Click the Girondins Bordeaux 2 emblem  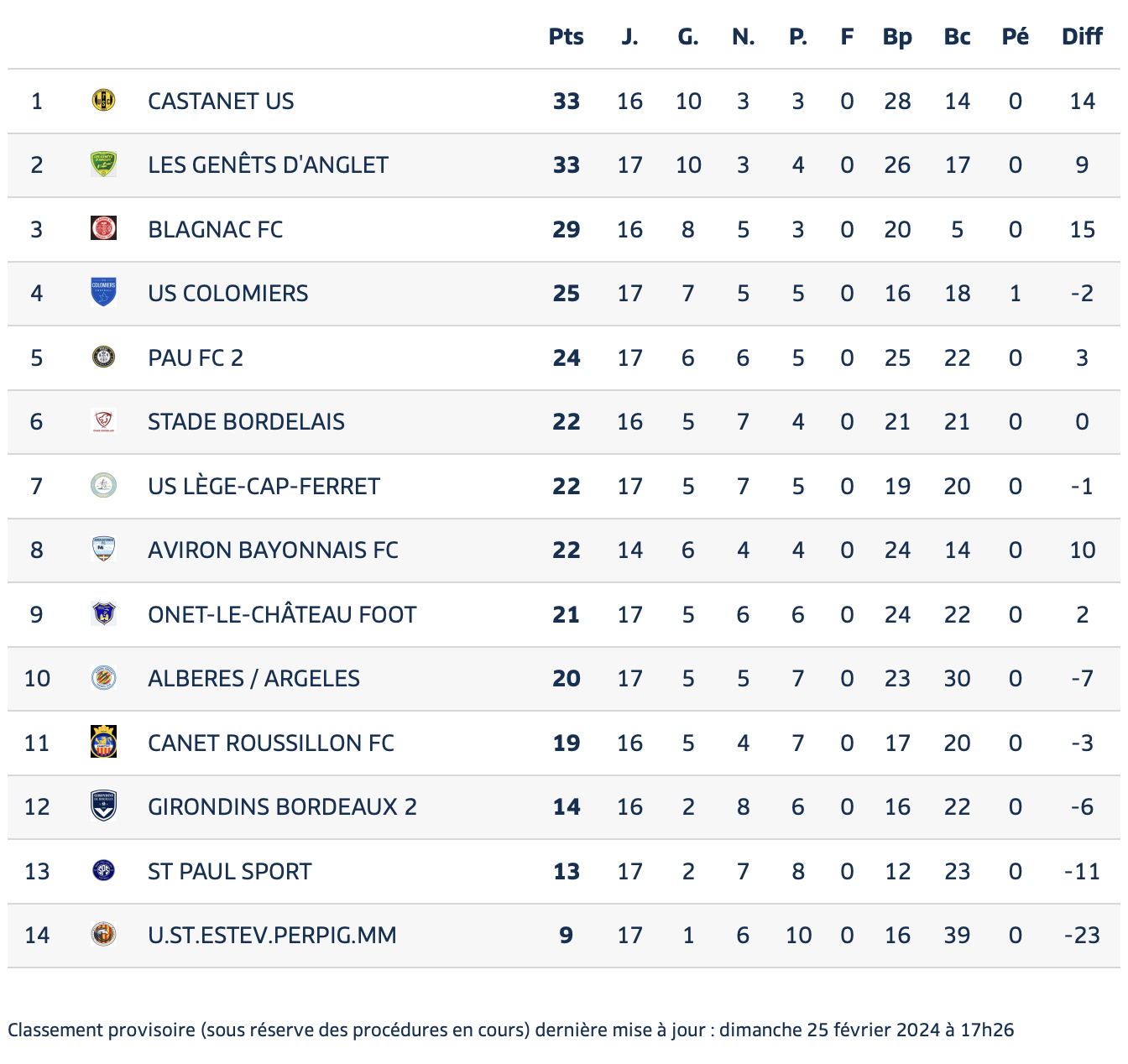pyautogui.click(x=103, y=806)
